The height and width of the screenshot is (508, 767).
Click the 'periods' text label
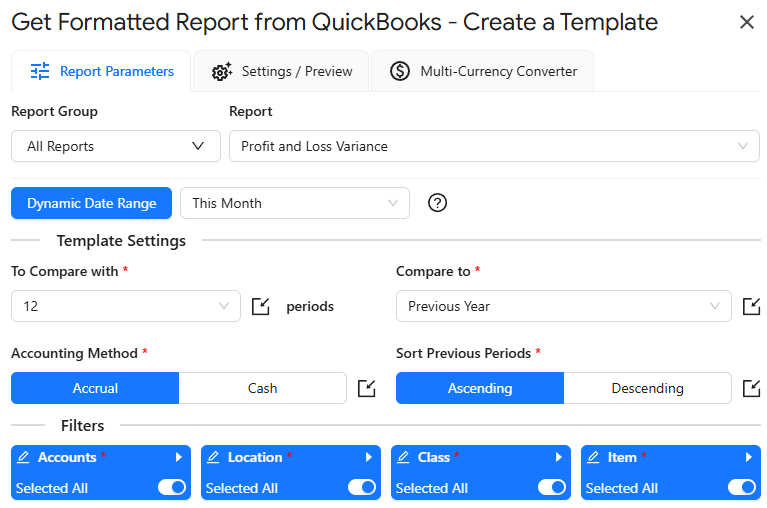coord(310,307)
